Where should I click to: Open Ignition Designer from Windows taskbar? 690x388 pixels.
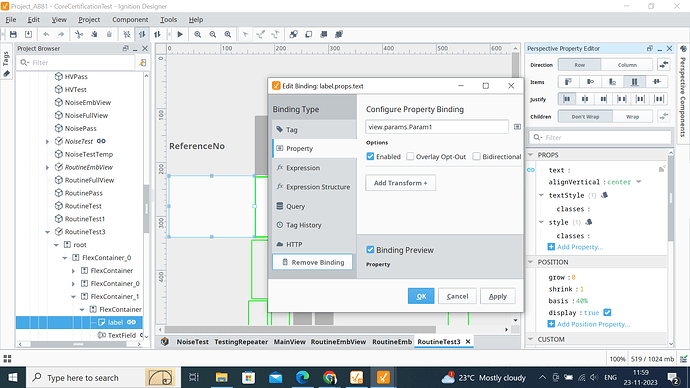pos(383,377)
